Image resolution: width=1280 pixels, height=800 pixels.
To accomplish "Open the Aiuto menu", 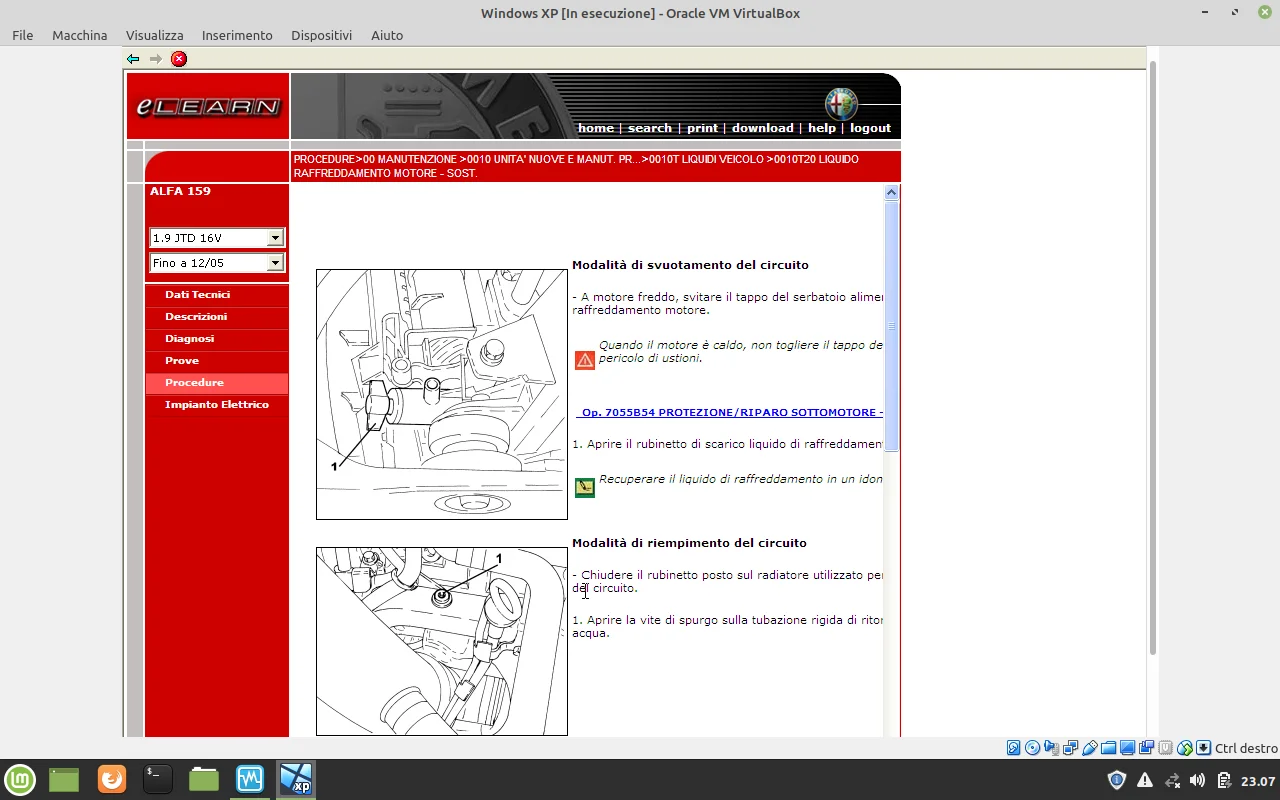I will coord(387,35).
